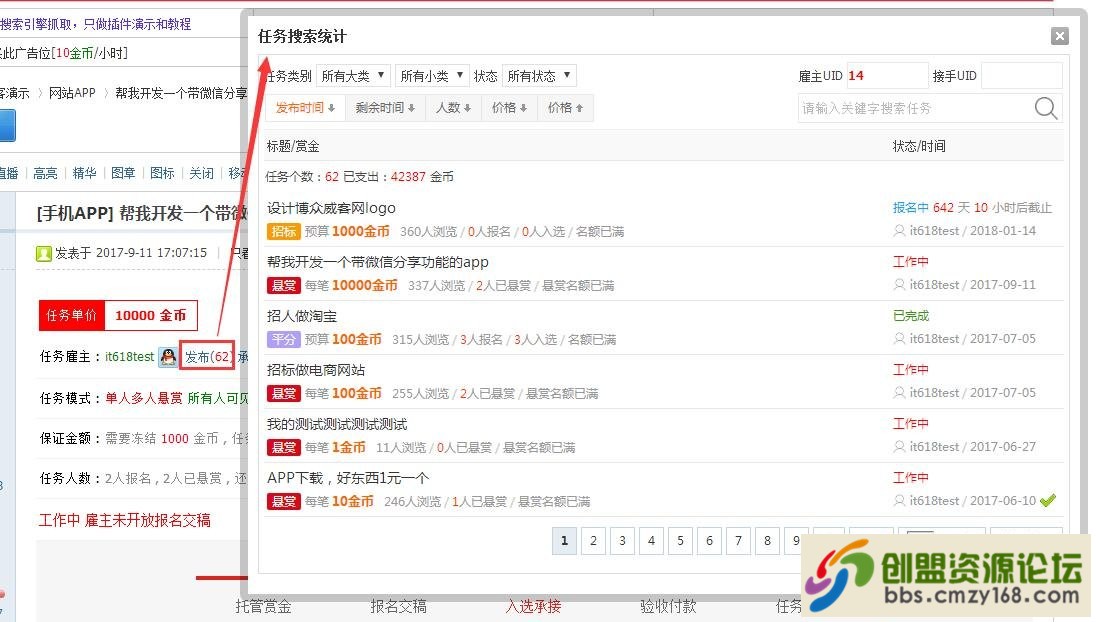1096x622 pixels.
Task: Open task 我的测试测试测试测试
Action: pos(337,424)
